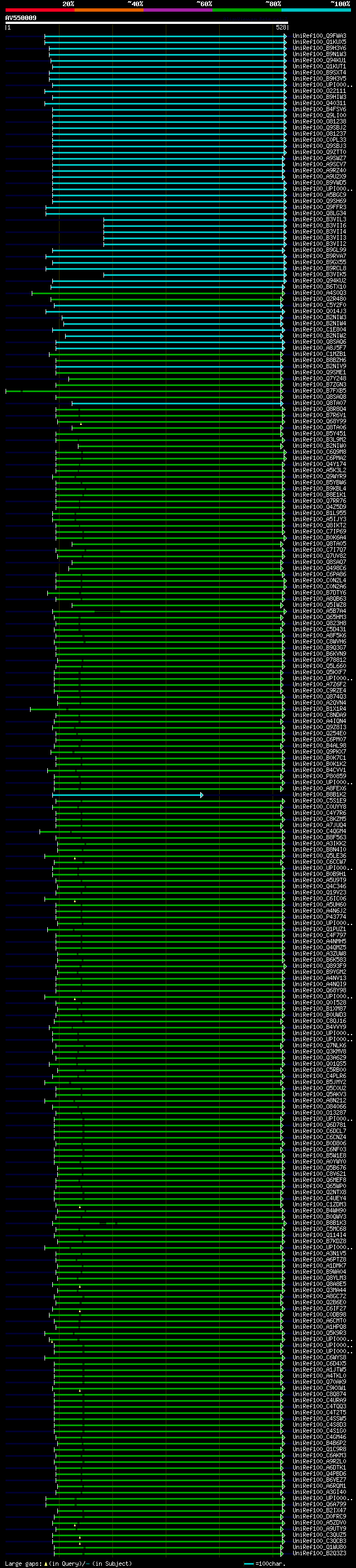Click the cyan segment of the identity legend
Image resolution: width=356 pixels, height=1568 pixels.
click(x=317, y=10)
